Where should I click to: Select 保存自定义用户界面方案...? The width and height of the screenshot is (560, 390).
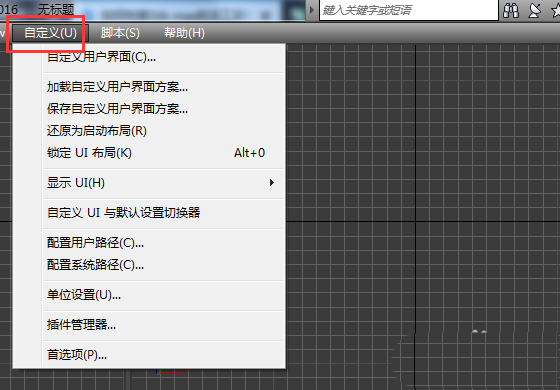[x=164, y=109]
